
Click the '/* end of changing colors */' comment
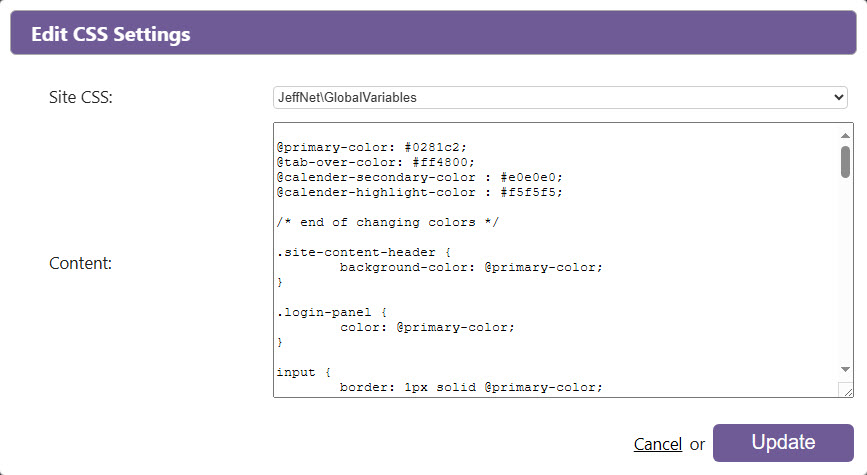388,222
